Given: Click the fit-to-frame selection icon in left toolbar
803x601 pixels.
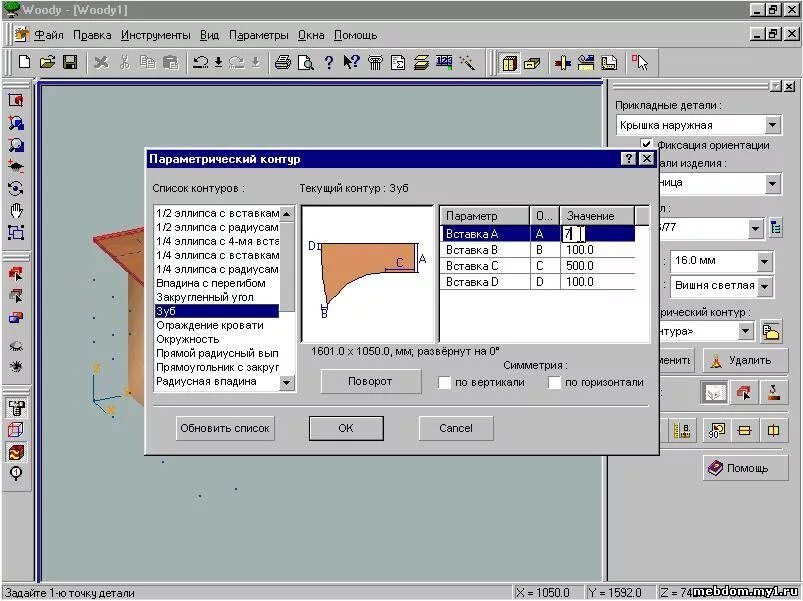Looking at the screenshot, I should click(x=16, y=232).
